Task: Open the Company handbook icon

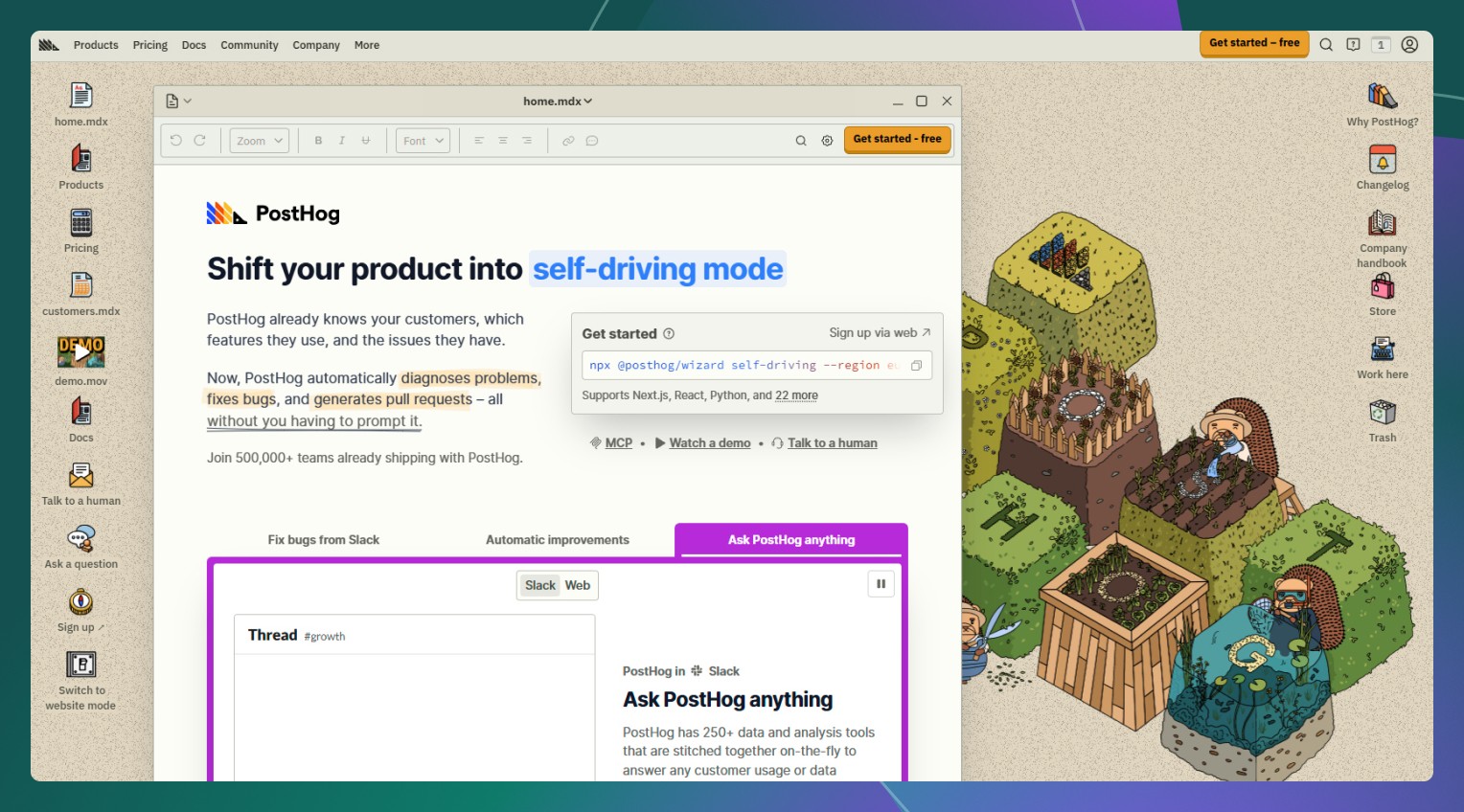Action: coord(1382,223)
